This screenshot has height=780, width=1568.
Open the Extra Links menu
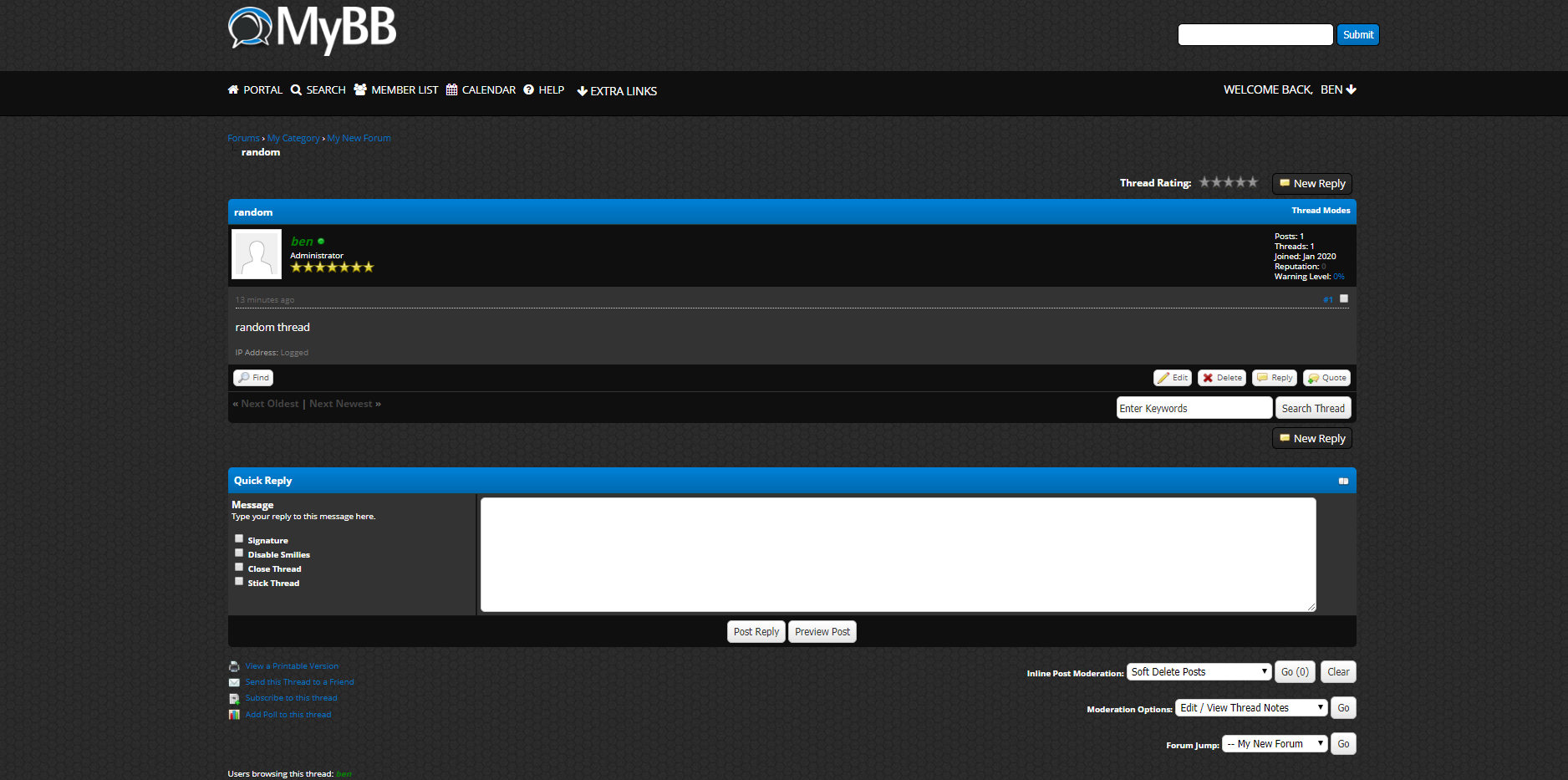(x=617, y=91)
